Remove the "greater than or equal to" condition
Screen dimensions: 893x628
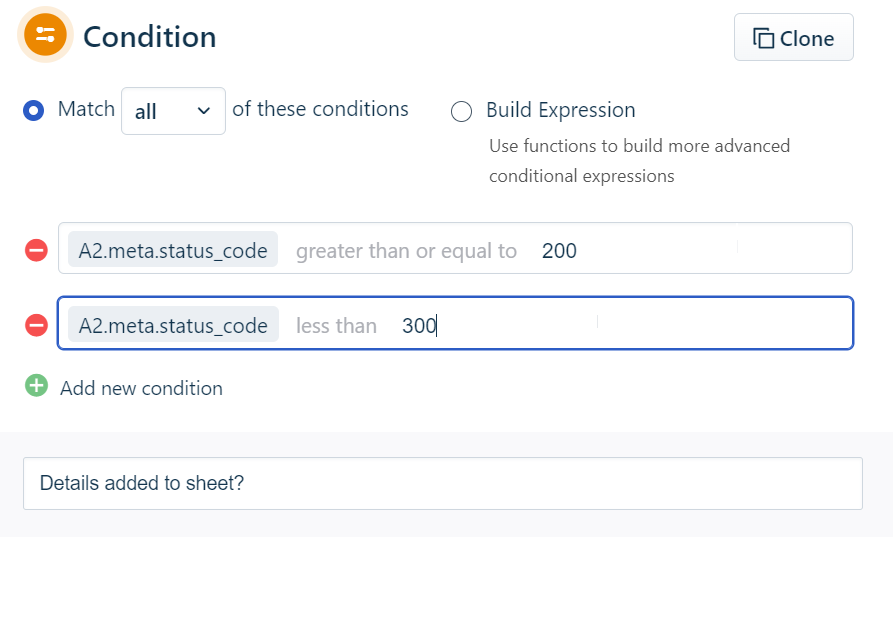pos(36,250)
